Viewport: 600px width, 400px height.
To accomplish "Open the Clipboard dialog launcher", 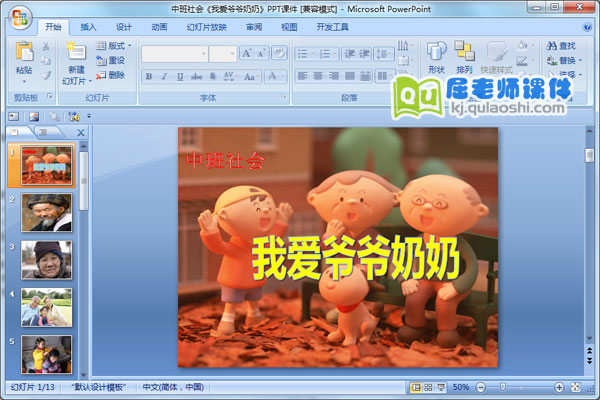I will pos(50,96).
